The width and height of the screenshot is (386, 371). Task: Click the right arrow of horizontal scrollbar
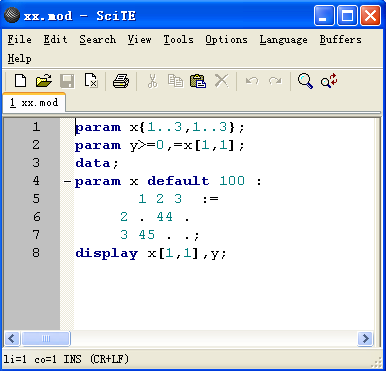pos(365,339)
